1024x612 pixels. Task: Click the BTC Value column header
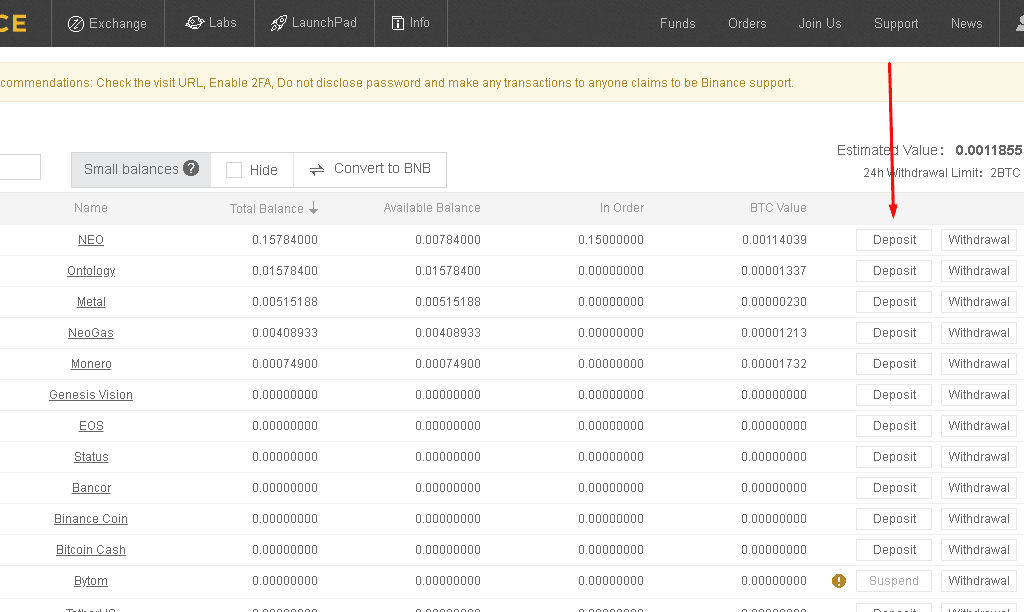pyautogui.click(x=778, y=208)
